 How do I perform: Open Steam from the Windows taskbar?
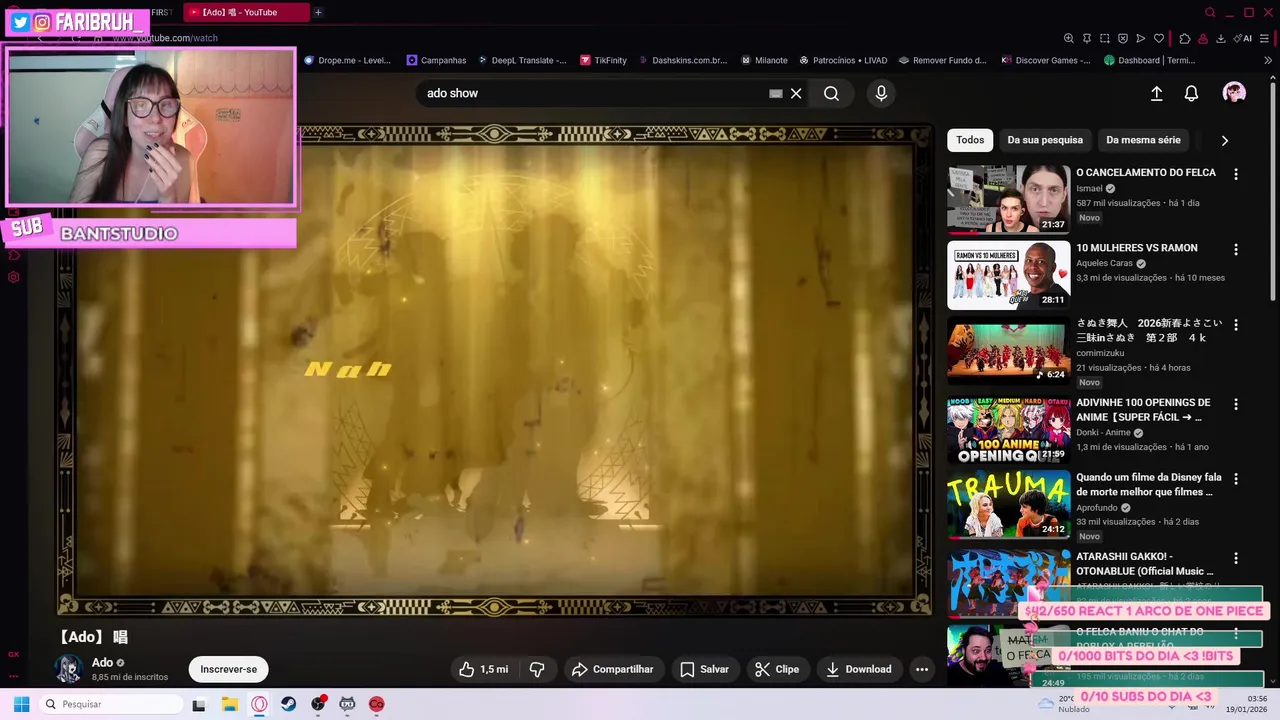click(288, 704)
